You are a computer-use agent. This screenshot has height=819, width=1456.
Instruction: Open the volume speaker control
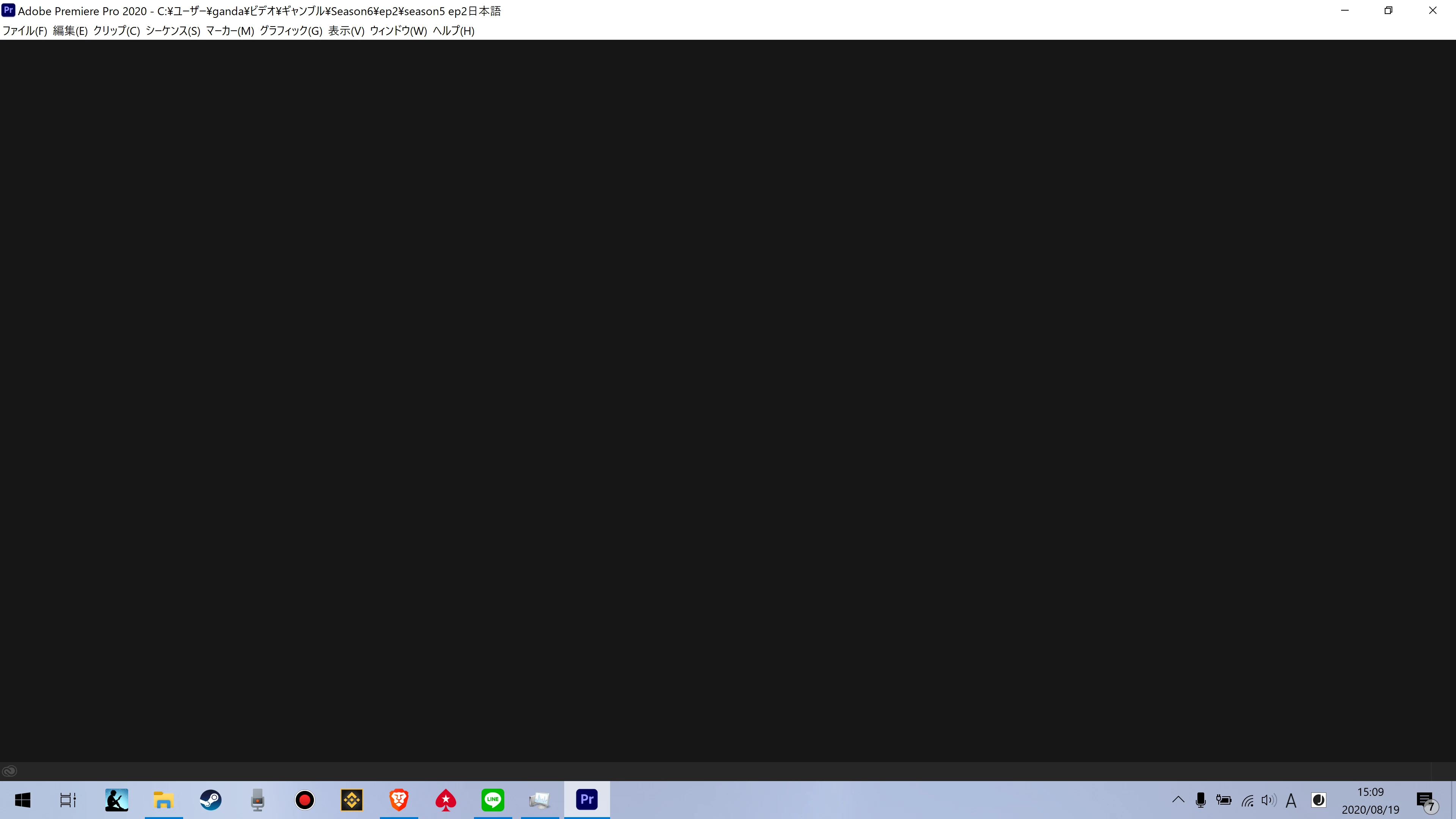pyautogui.click(x=1268, y=800)
